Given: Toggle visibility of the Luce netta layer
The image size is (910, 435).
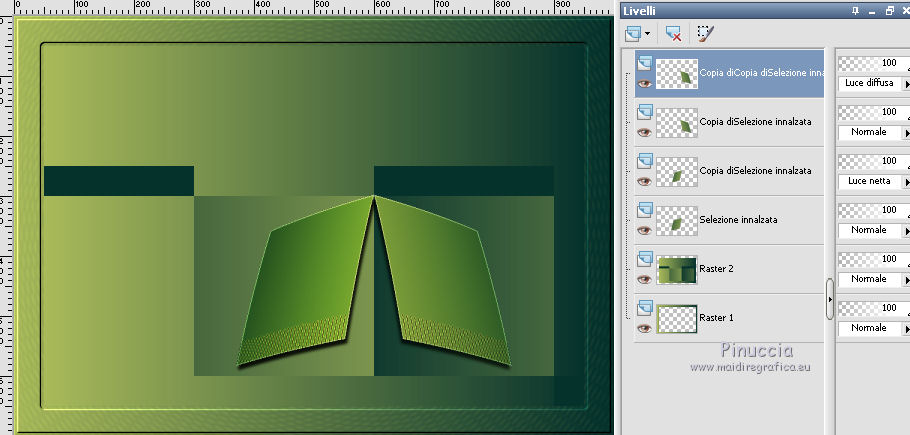Looking at the screenshot, I should [644, 182].
